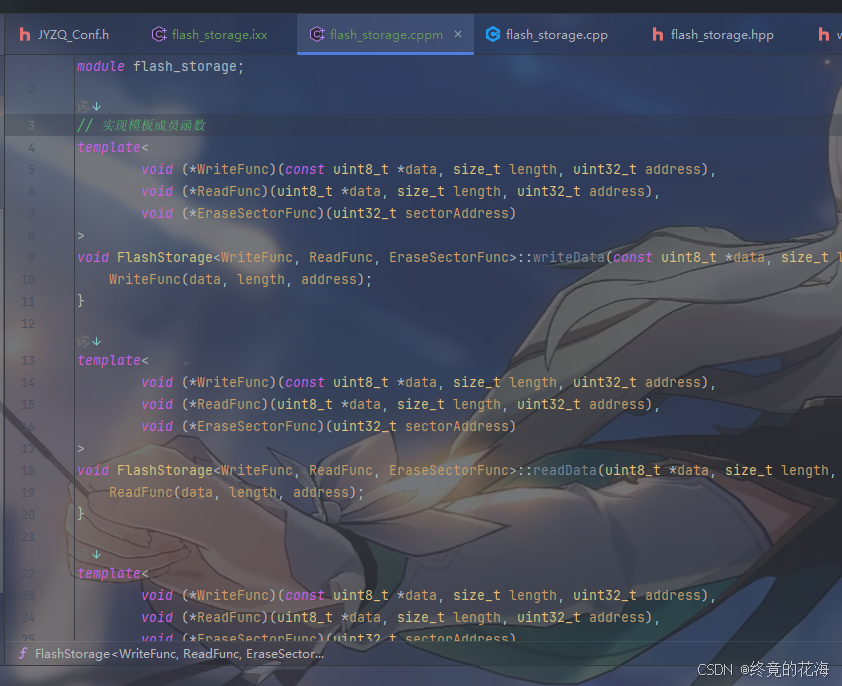Close the flash_storage.cppm tab
This screenshot has width=842, height=686.
(458, 34)
